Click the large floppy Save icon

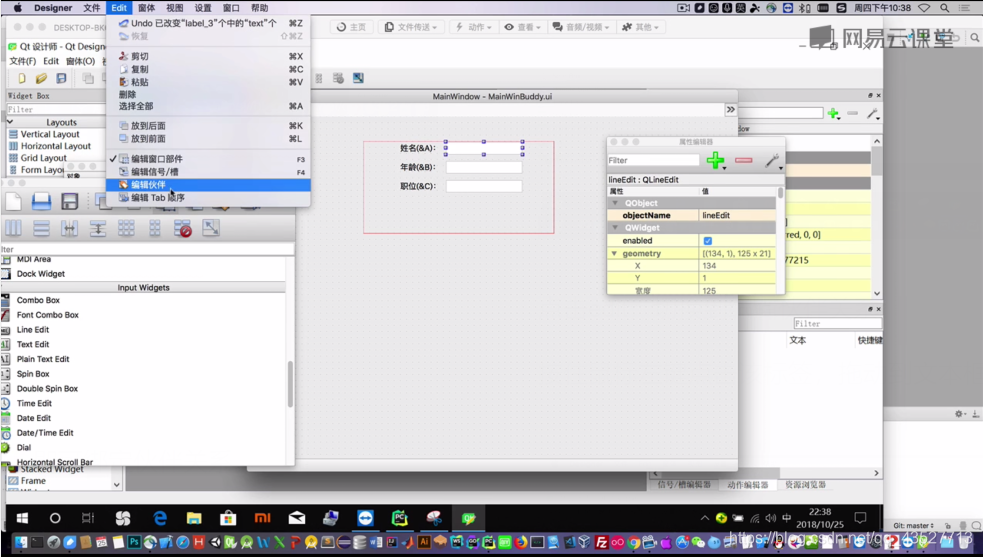(x=70, y=201)
